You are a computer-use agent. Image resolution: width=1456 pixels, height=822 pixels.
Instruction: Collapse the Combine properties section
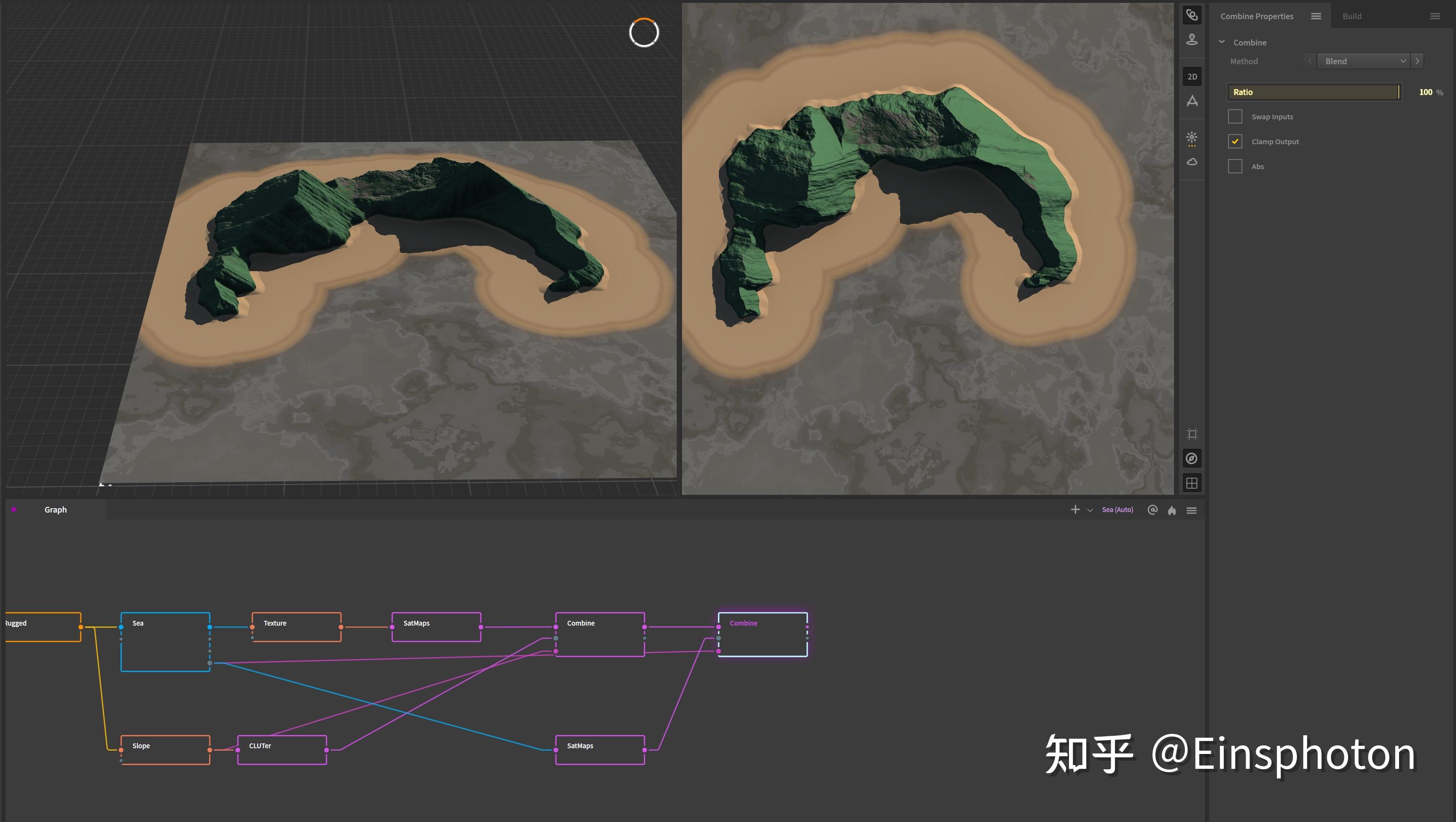(1222, 43)
